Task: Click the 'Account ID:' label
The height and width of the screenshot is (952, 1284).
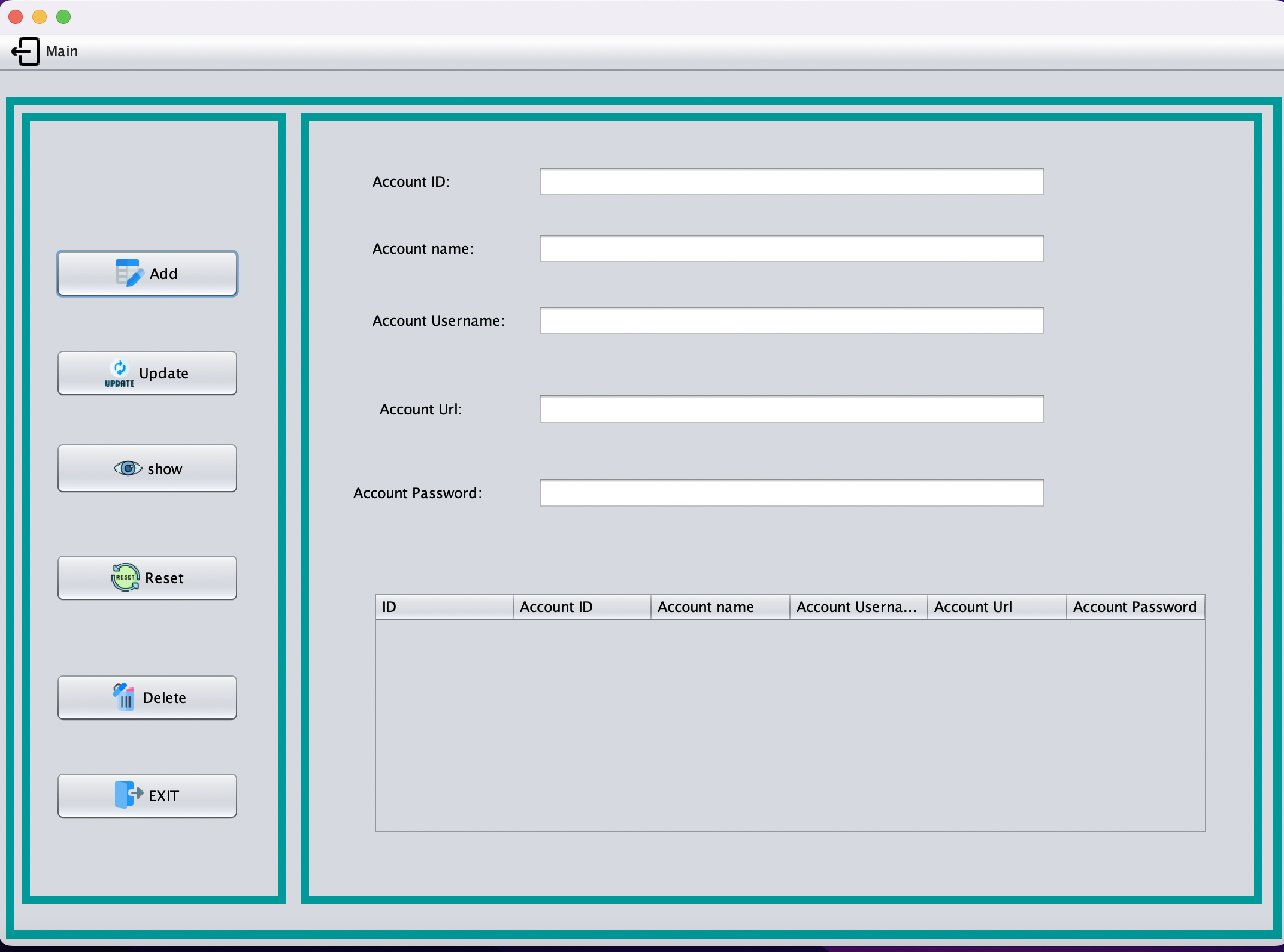Action: 411,182
